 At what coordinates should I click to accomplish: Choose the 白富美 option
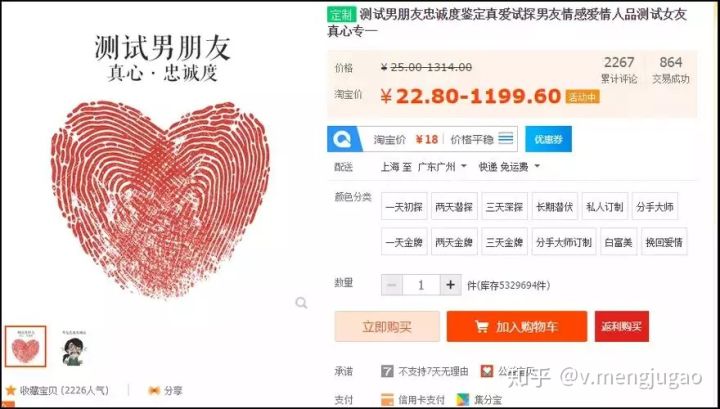[619, 242]
